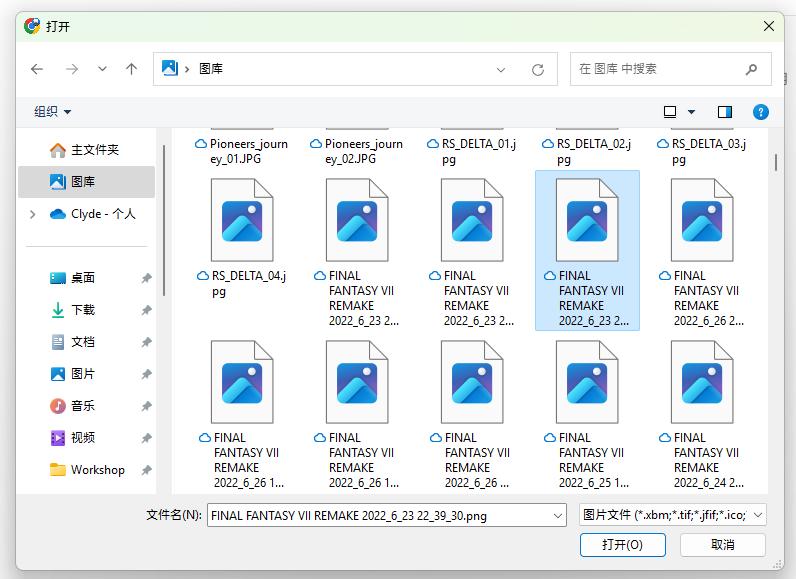This screenshot has height=579, width=796.
Task: Close the 打开 dialog
Action: coord(769,26)
